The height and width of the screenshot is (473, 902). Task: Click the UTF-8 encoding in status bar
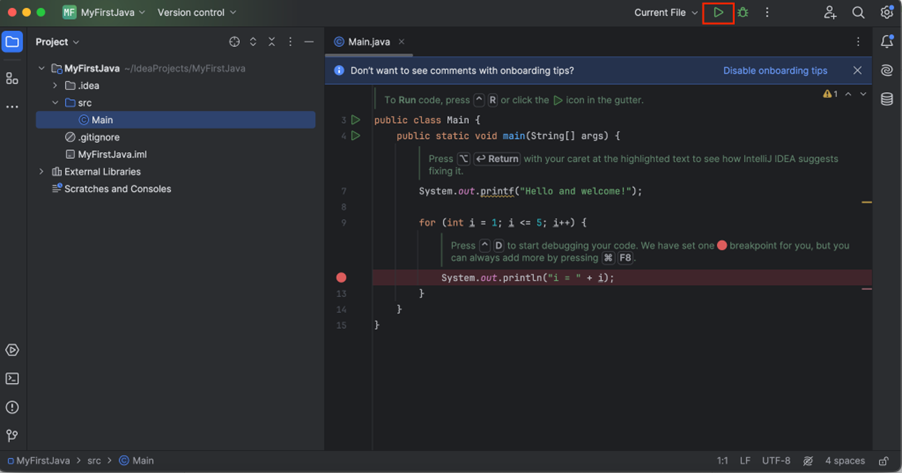click(776, 461)
